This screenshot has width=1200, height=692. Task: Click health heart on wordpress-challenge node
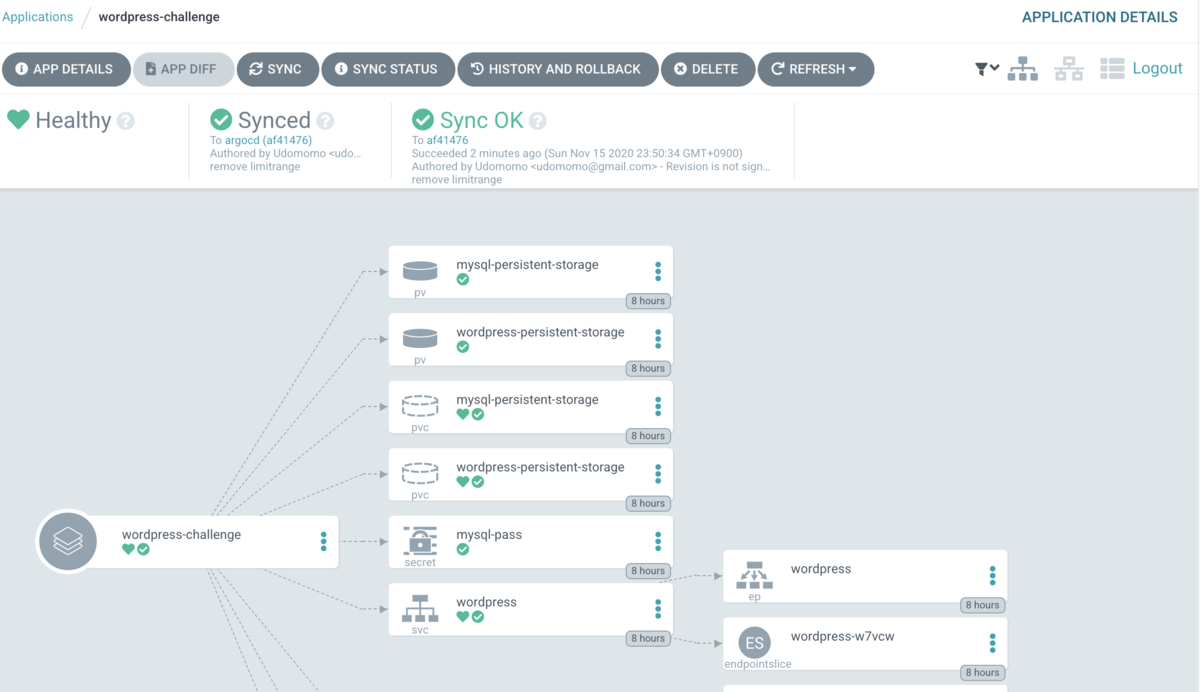click(128, 549)
